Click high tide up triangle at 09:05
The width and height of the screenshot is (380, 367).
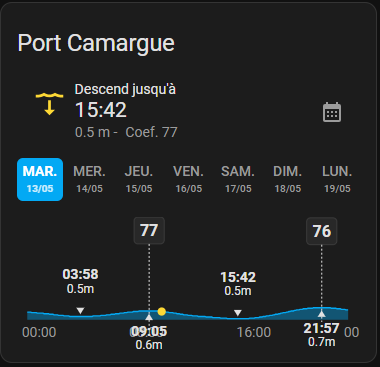point(149,317)
